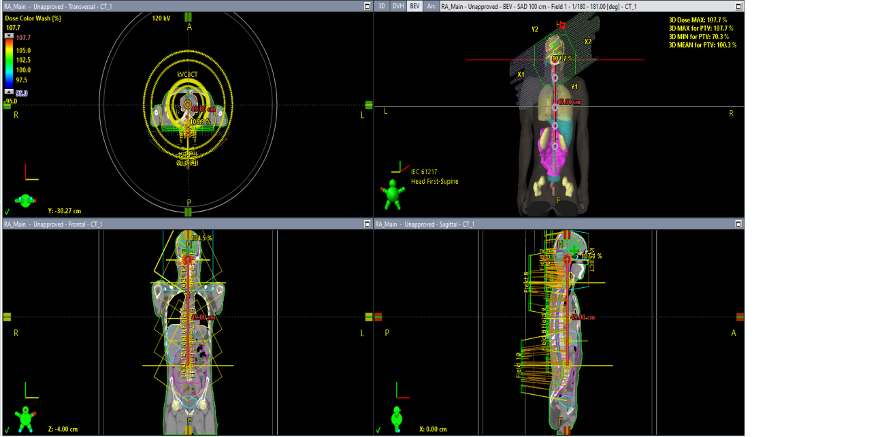Click the kVCBCT isocenter marker in Transversal view
883x437 pixels.
click(x=187, y=102)
